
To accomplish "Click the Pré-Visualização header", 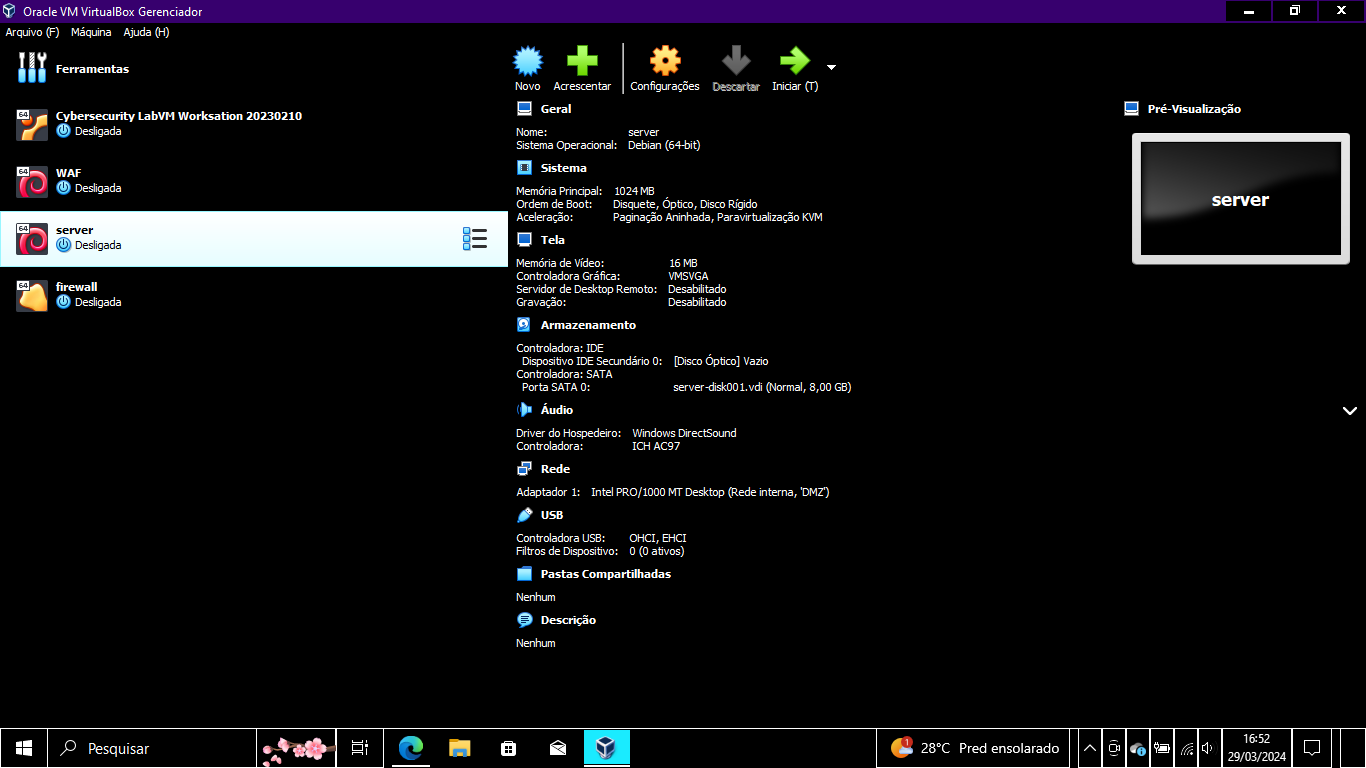I will (x=1194, y=109).
